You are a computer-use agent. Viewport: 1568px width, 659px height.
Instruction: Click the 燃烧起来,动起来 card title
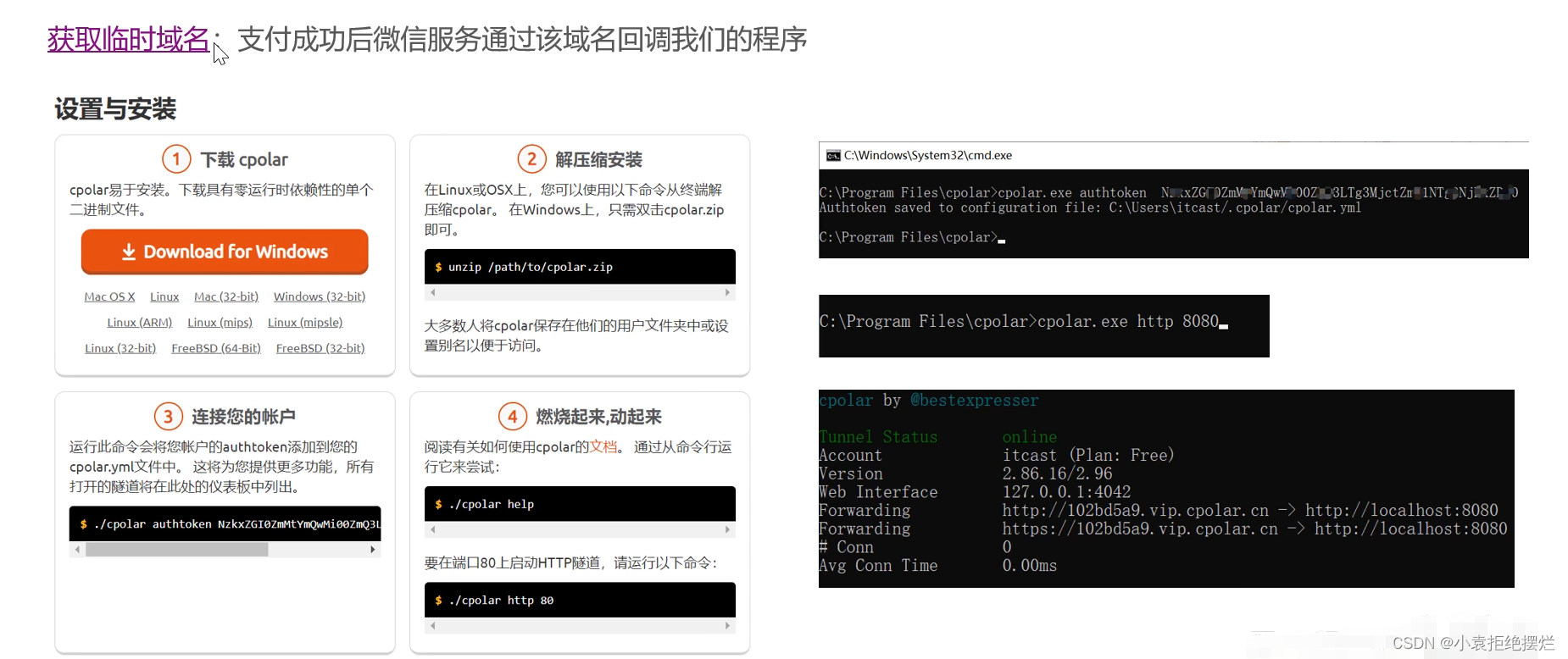click(598, 417)
